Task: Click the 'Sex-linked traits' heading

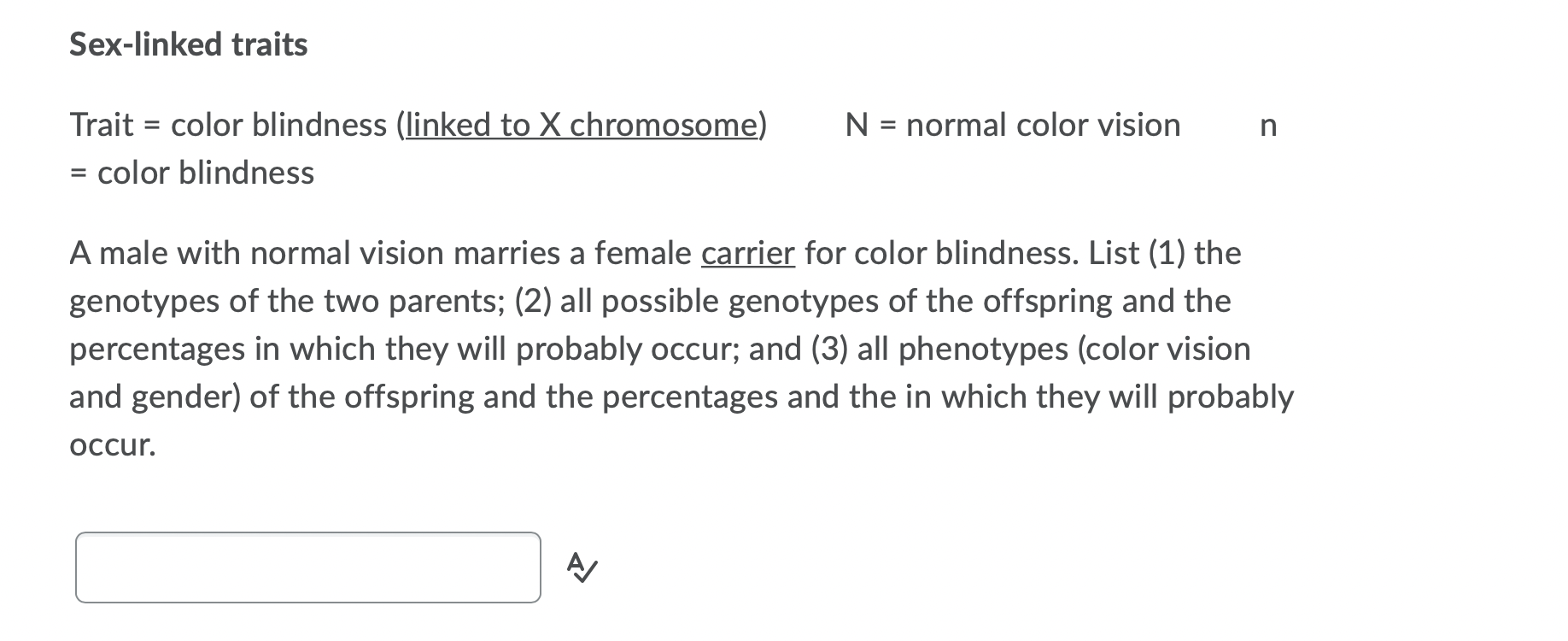Action: coord(189,44)
